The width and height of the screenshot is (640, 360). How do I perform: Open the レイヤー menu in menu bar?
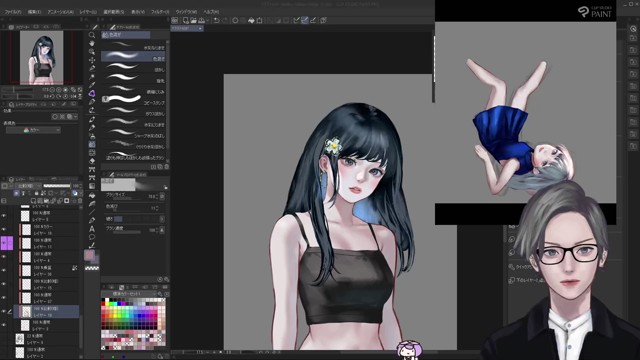(88, 12)
